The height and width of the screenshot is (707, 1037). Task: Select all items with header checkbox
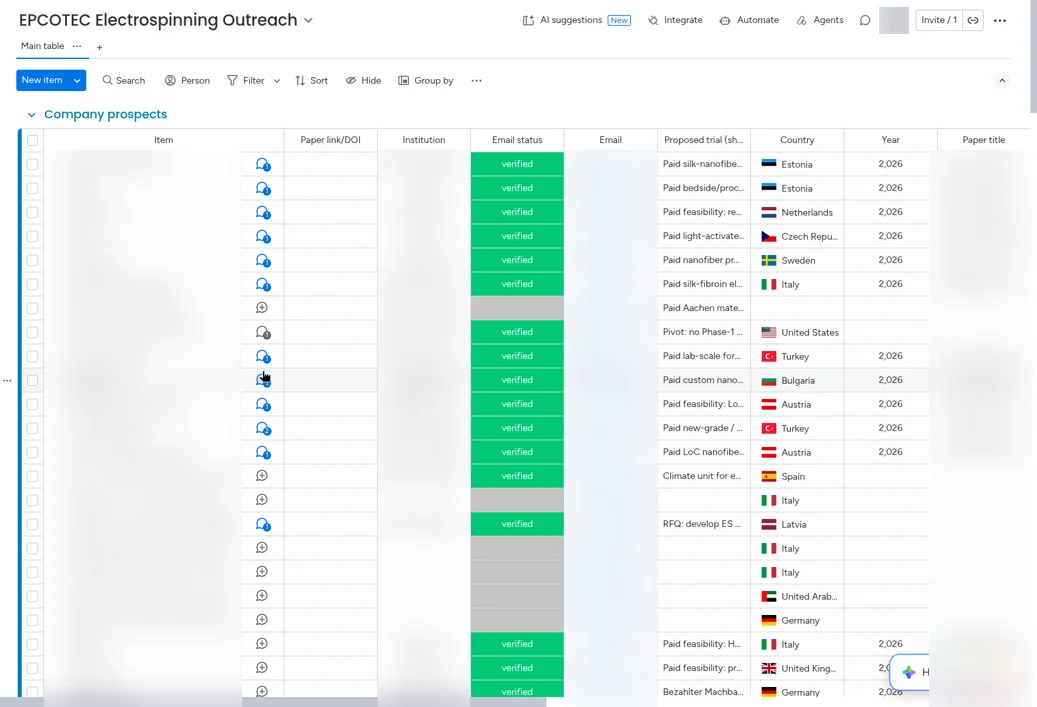[x=32, y=140]
